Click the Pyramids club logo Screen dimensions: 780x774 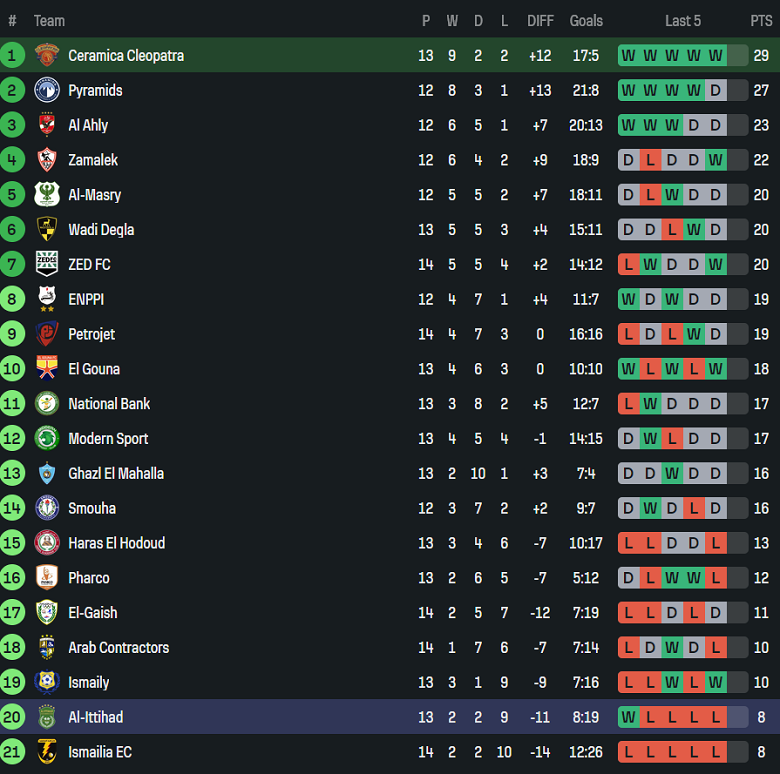pos(47,90)
